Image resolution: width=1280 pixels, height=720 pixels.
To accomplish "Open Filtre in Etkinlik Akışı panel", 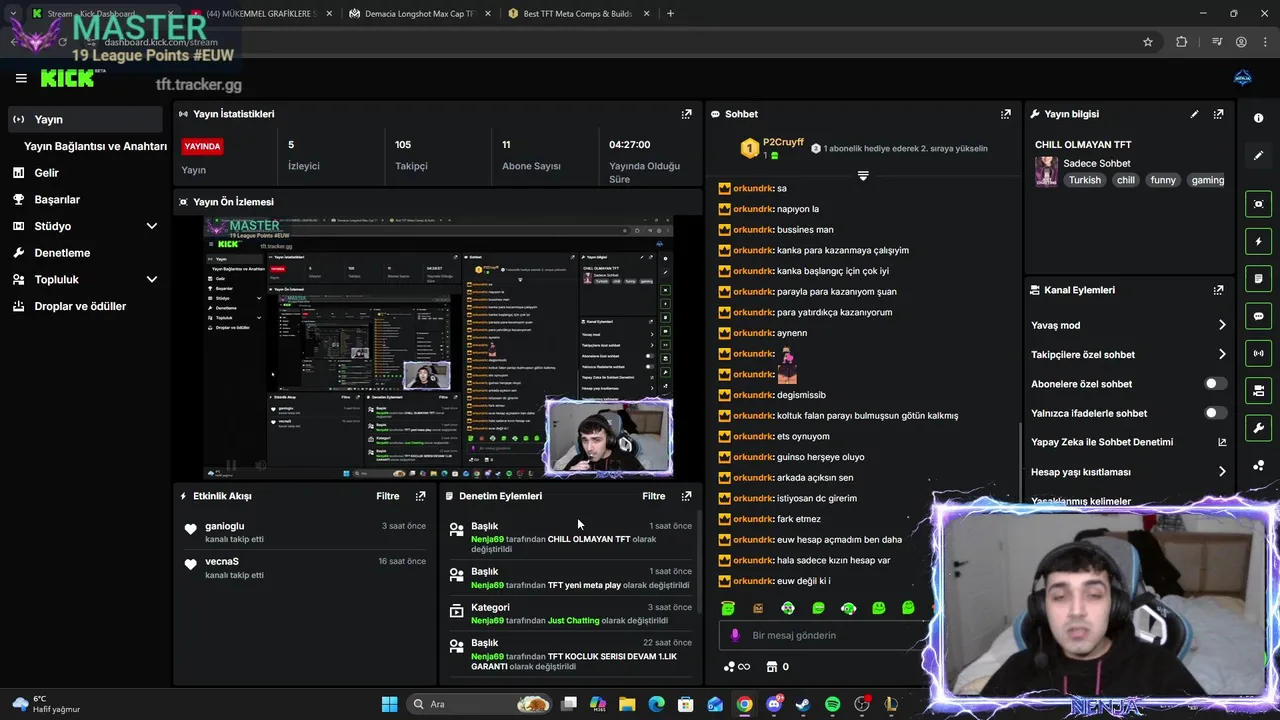I will (388, 496).
